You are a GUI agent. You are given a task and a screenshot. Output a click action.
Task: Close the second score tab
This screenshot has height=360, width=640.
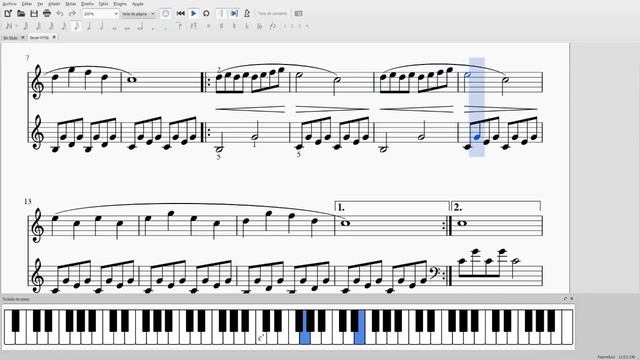pos(54,37)
